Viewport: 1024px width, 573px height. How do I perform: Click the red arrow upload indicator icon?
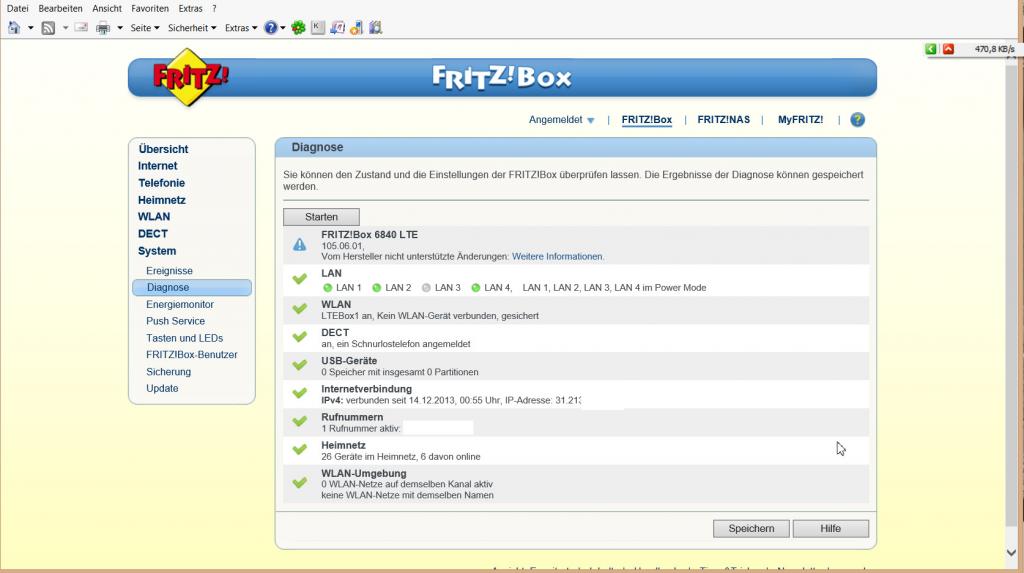click(x=948, y=49)
